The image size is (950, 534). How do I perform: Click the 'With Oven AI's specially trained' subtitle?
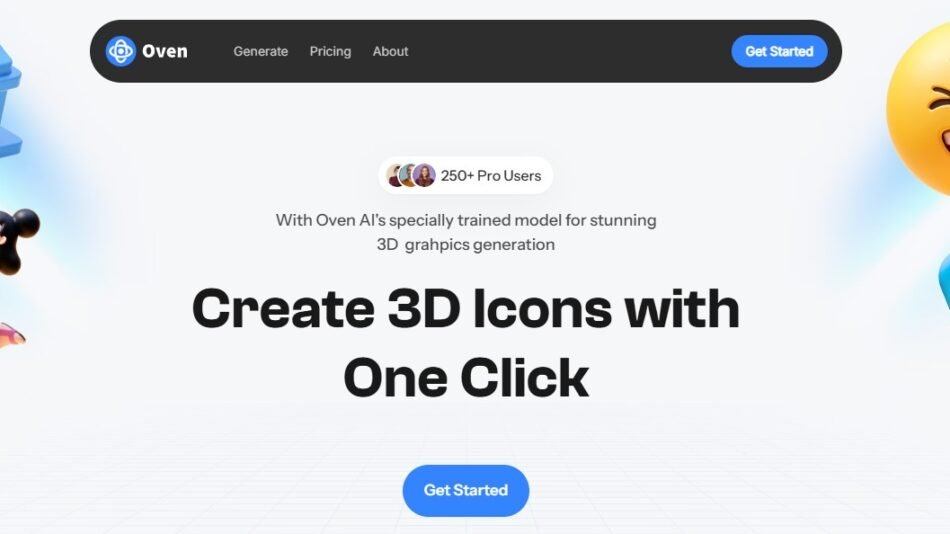click(x=466, y=220)
